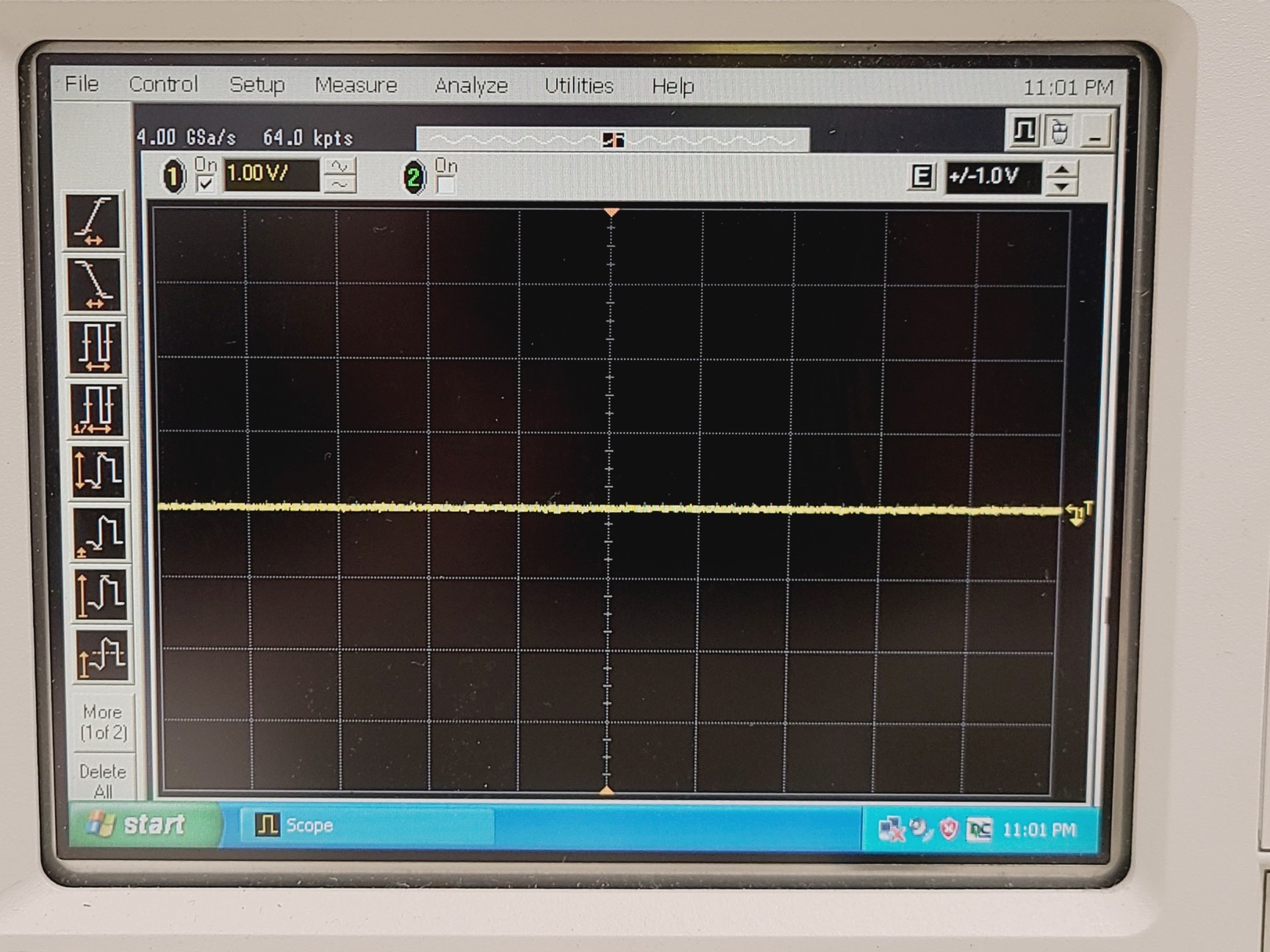Open channel 1 setup via numbered button
This screenshot has height=952, width=1270.
click(173, 176)
